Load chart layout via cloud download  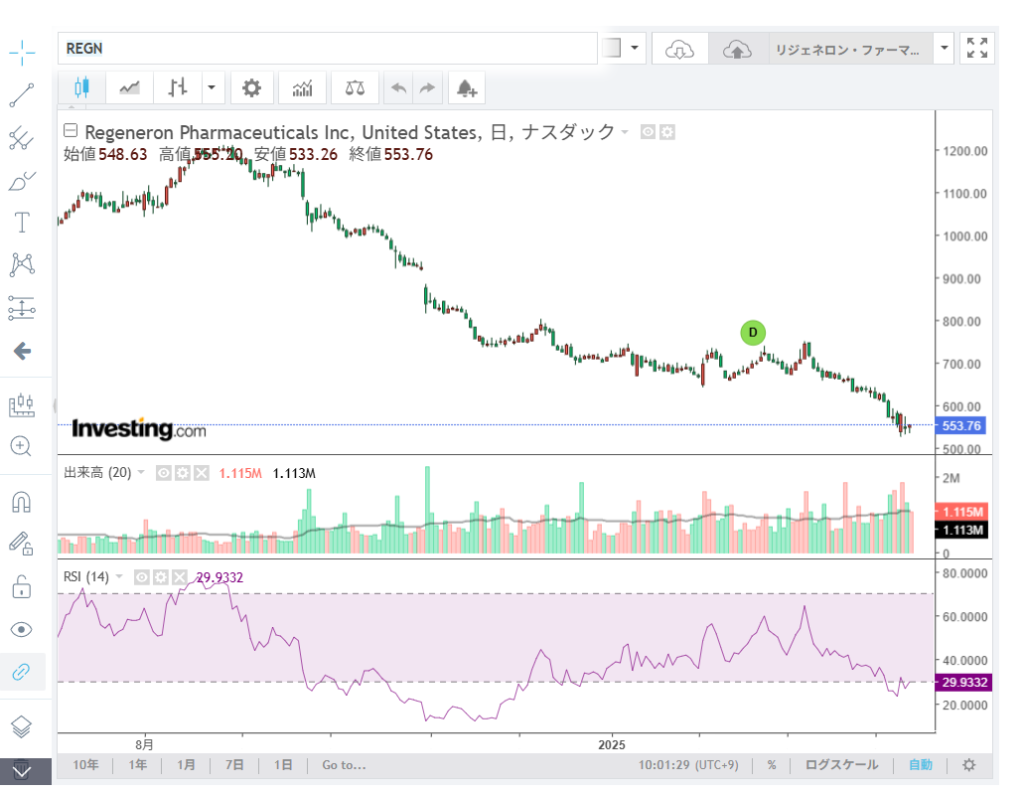click(x=680, y=49)
